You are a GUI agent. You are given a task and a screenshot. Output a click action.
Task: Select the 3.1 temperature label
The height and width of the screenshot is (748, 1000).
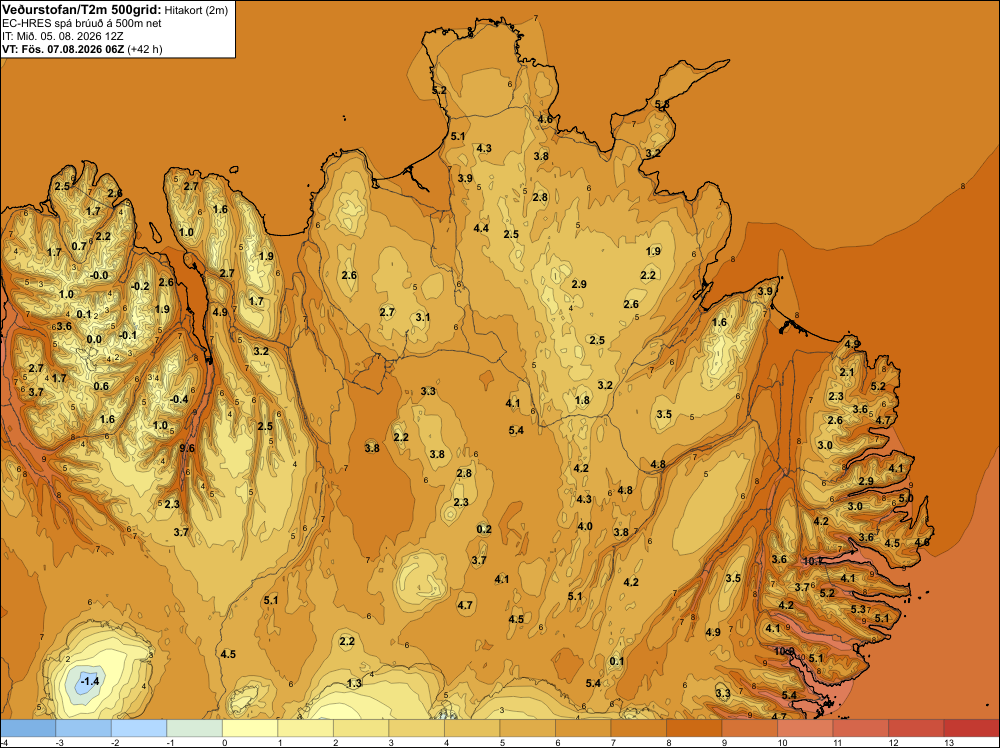click(x=422, y=318)
